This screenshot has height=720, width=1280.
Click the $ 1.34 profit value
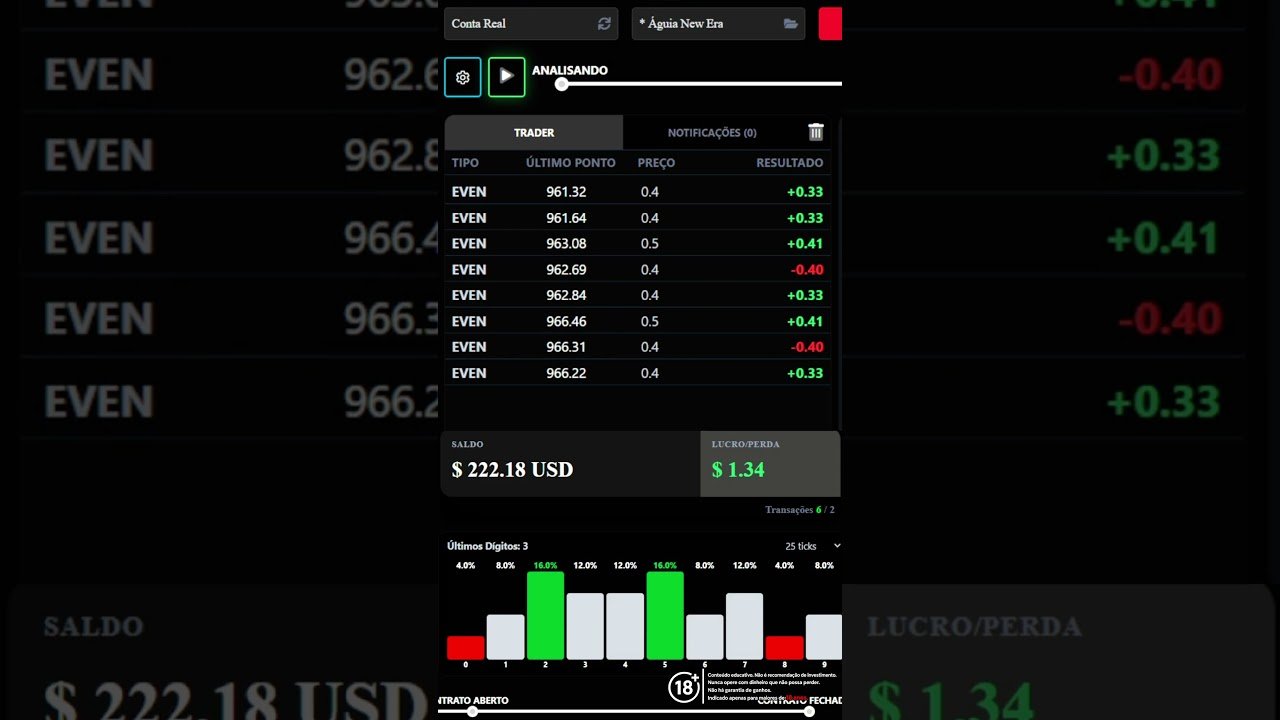pos(738,470)
